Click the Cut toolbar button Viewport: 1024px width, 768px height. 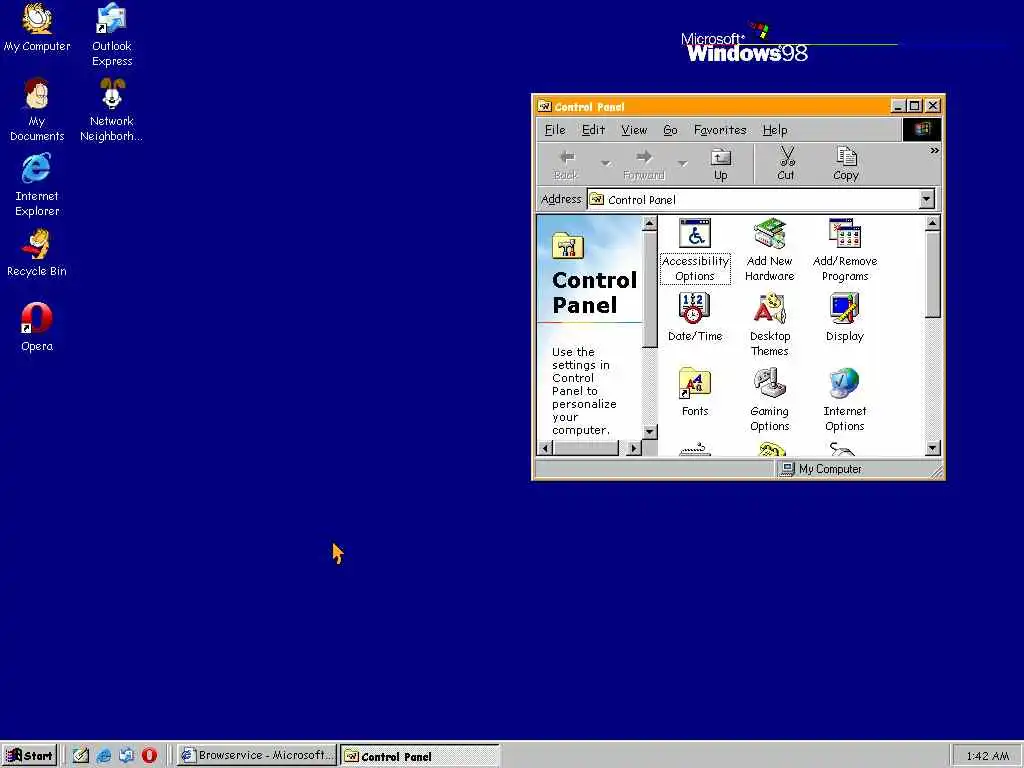coord(786,164)
